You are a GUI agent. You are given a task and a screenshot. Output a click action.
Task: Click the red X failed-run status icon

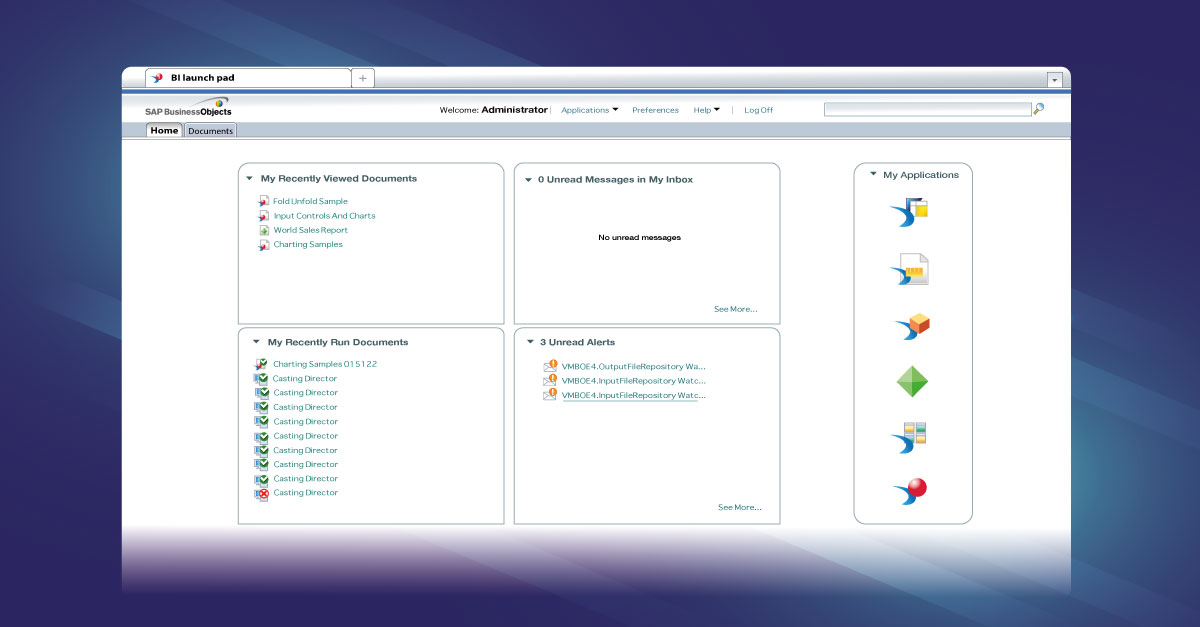(x=261, y=493)
